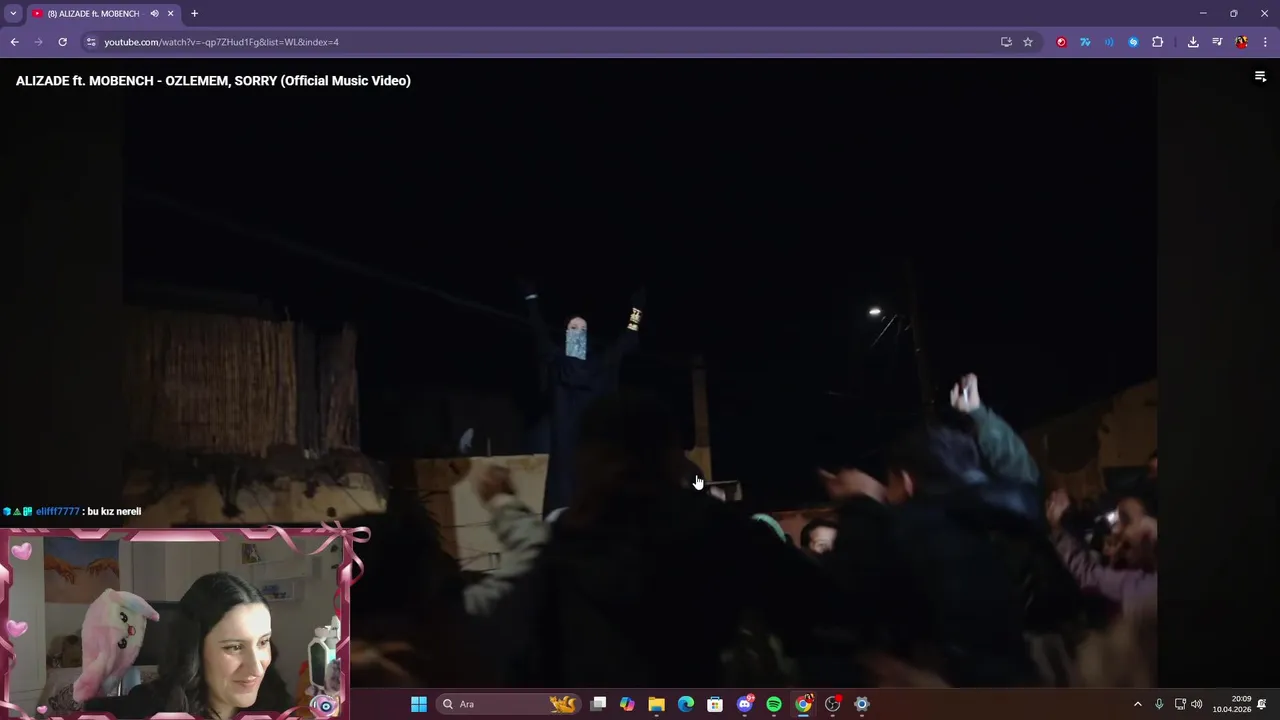
Task: Mute the tab's audio speaker icon
Action: (x=154, y=14)
